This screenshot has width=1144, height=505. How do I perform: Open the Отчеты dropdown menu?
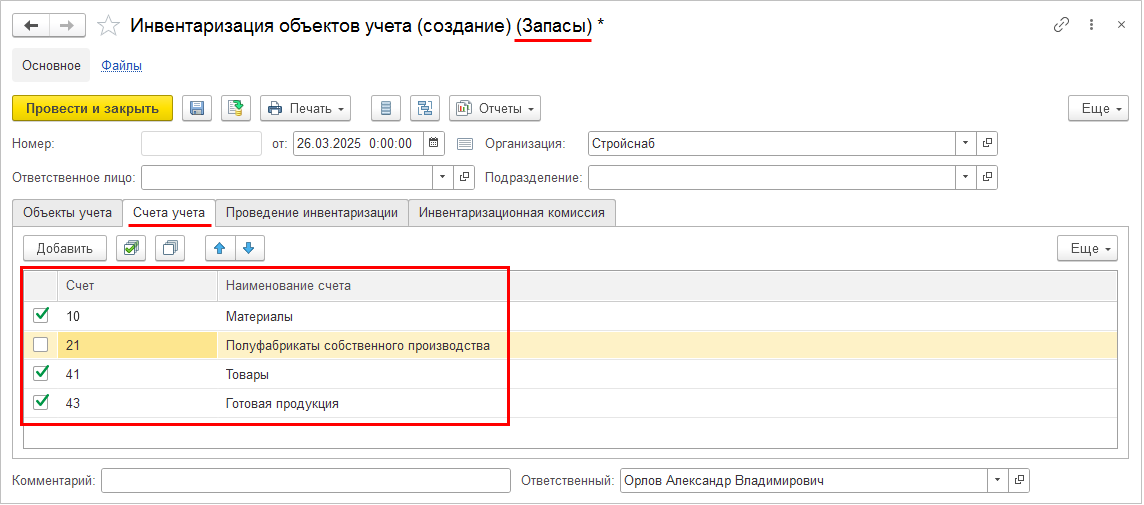click(x=495, y=108)
